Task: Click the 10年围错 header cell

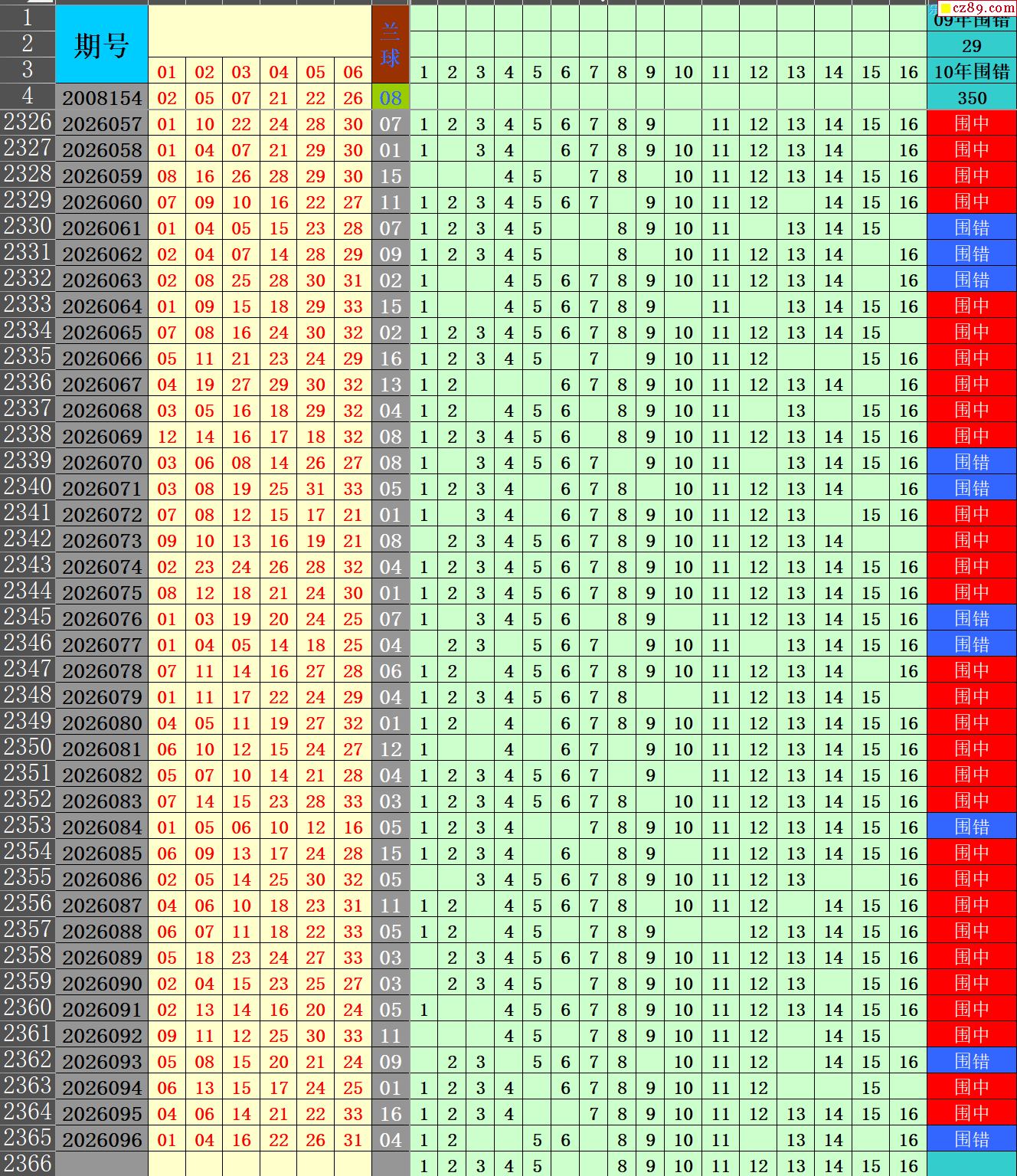Action: click(972, 71)
